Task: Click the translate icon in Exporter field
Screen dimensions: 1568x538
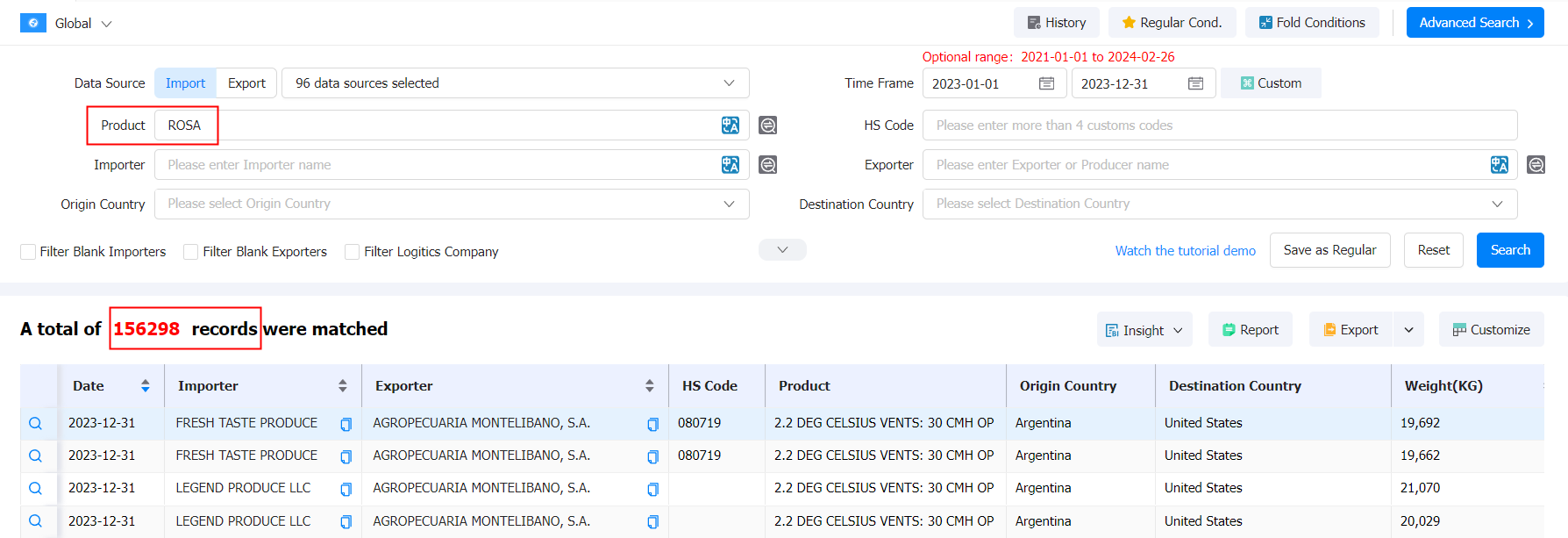Action: (1499, 165)
